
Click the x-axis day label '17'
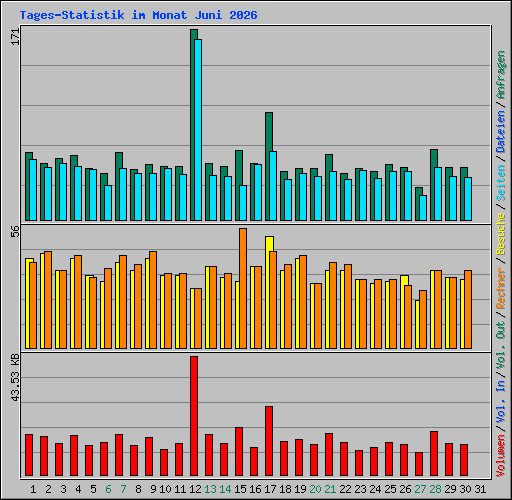pyautogui.click(x=271, y=489)
